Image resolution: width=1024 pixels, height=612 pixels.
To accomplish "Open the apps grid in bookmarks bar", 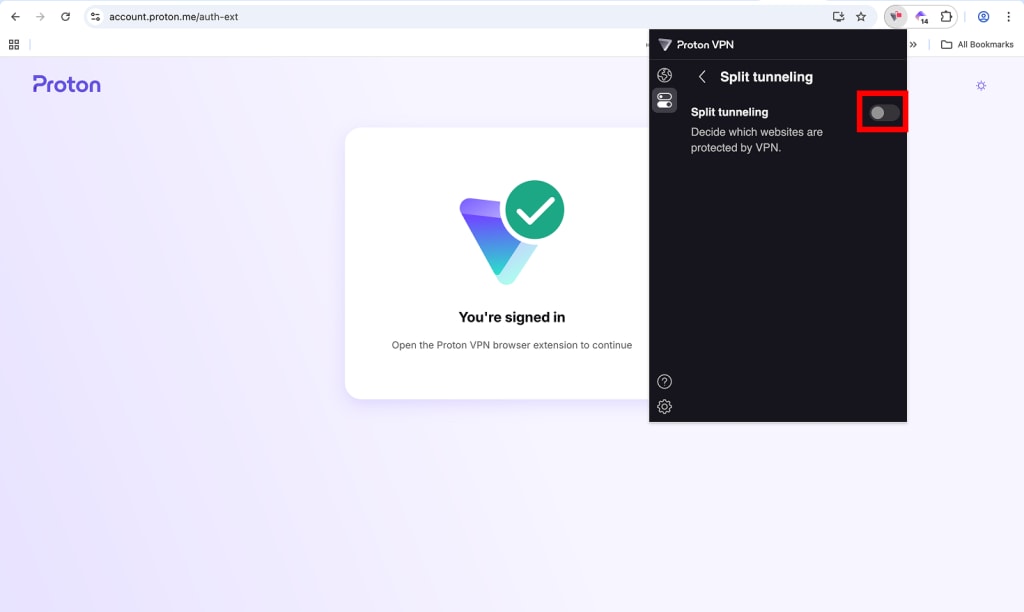I will 14,44.
